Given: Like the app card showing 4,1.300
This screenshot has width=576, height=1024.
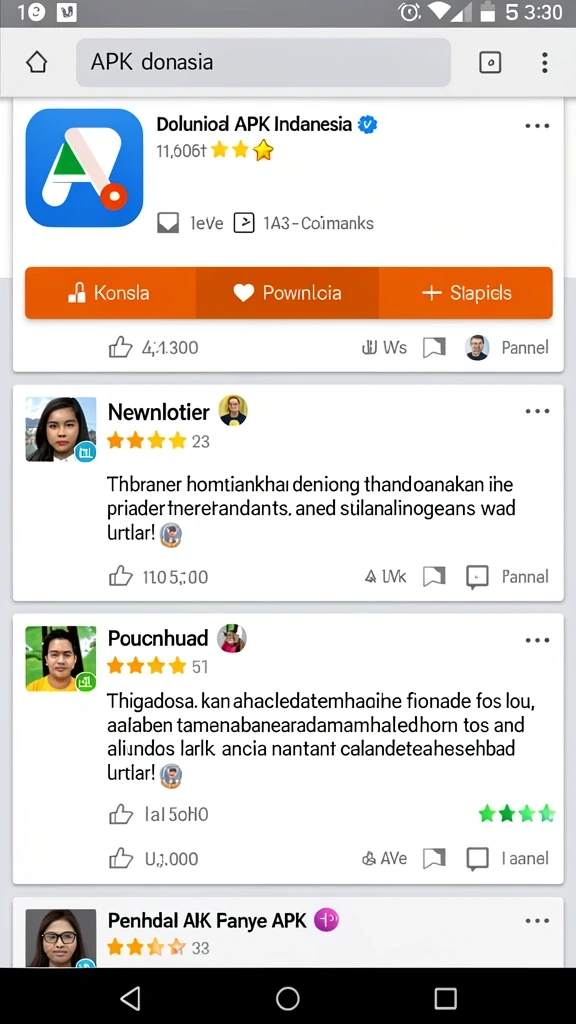Looking at the screenshot, I should pos(121,347).
